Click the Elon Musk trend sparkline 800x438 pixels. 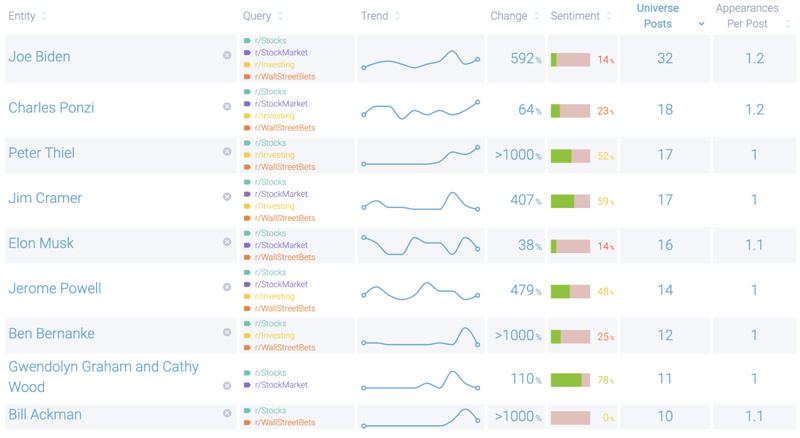420,244
